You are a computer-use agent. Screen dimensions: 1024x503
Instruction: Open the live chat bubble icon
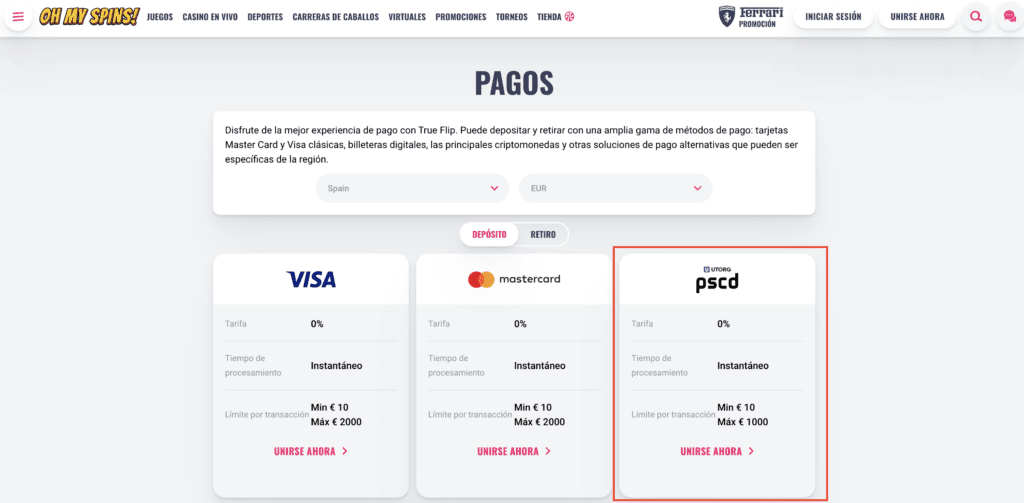click(x=1010, y=17)
